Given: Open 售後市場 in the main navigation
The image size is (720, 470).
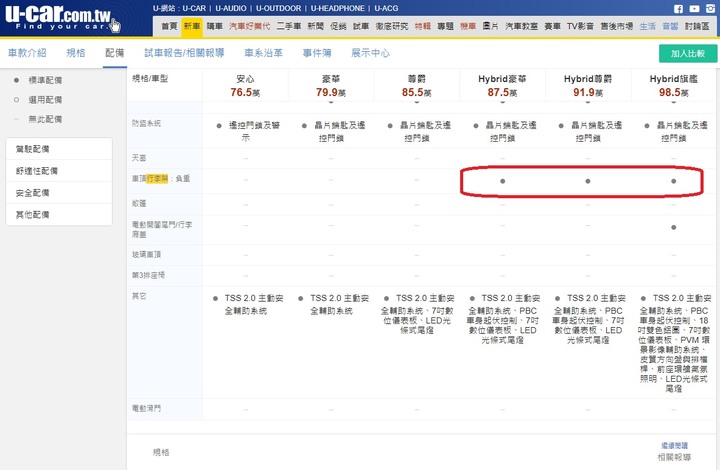Looking at the screenshot, I should pyautogui.click(x=617, y=26).
